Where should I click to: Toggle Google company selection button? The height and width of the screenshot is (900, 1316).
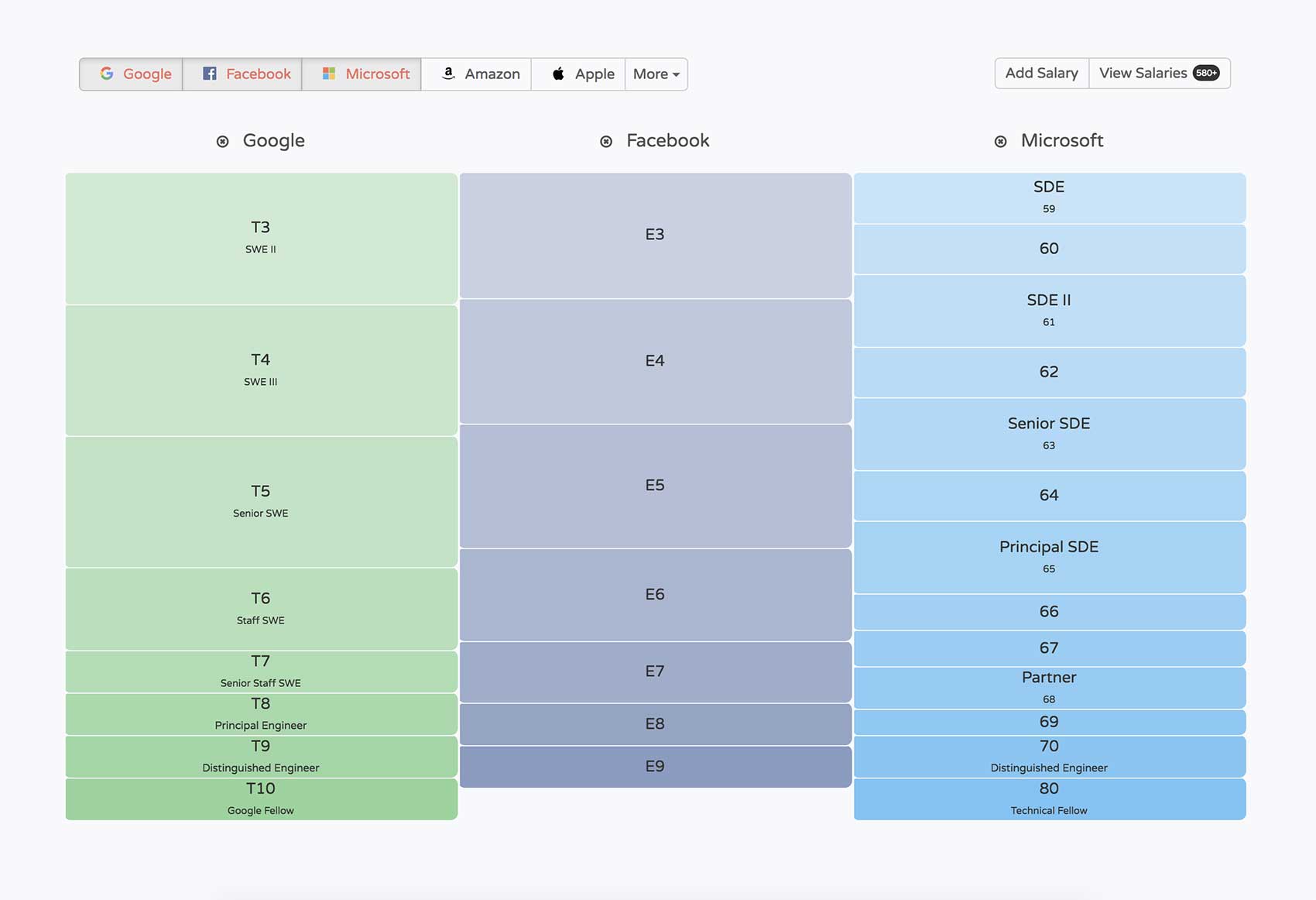pos(131,74)
